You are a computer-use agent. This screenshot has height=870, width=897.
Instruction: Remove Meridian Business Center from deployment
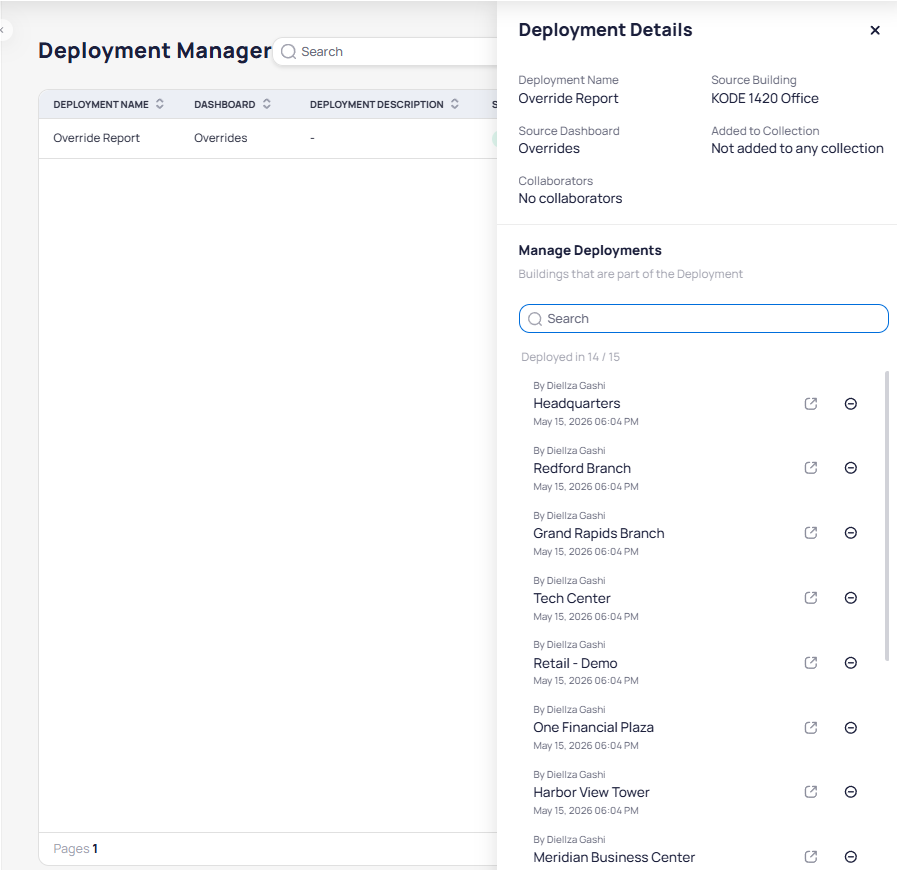(x=850, y=857)
